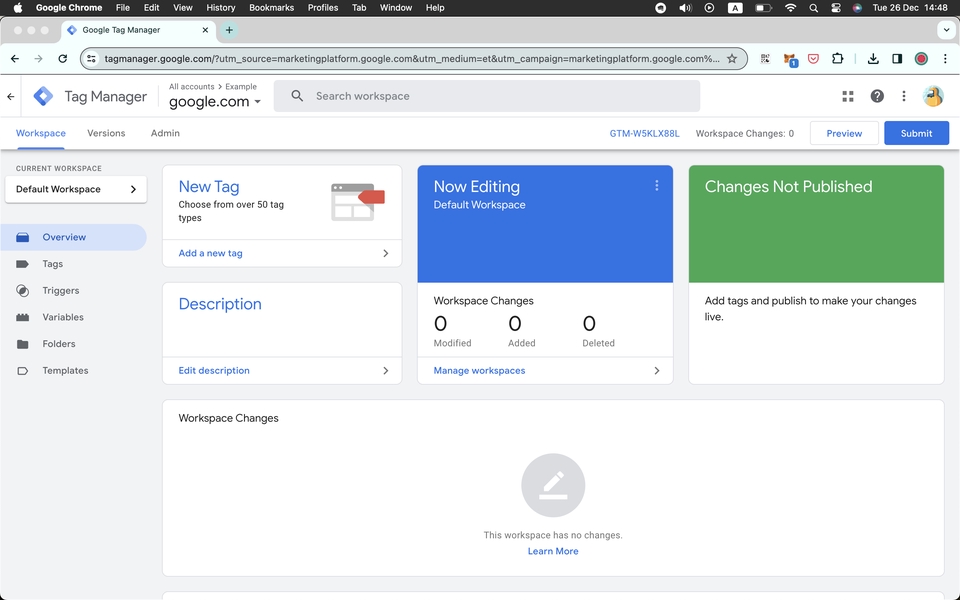Open the Chrome extensions puzzle icon
Viewport: 960px width, 600px height.
tap(837, 59)
